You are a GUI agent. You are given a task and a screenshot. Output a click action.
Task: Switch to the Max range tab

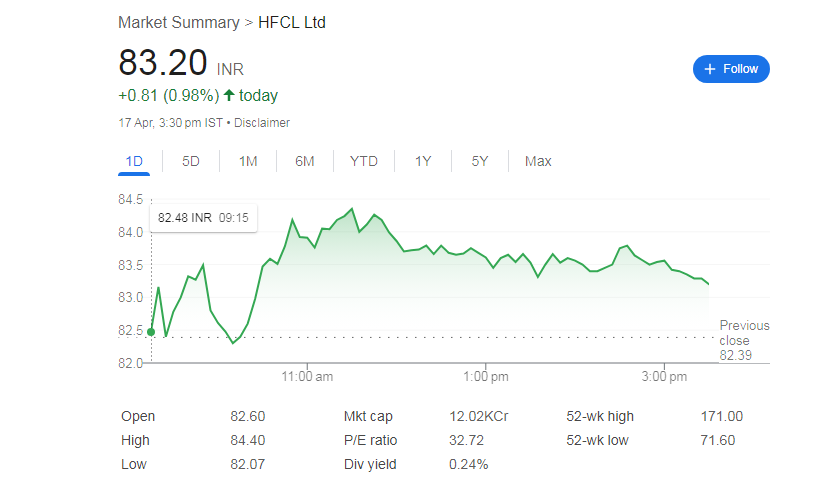click(x=538, y=161)
